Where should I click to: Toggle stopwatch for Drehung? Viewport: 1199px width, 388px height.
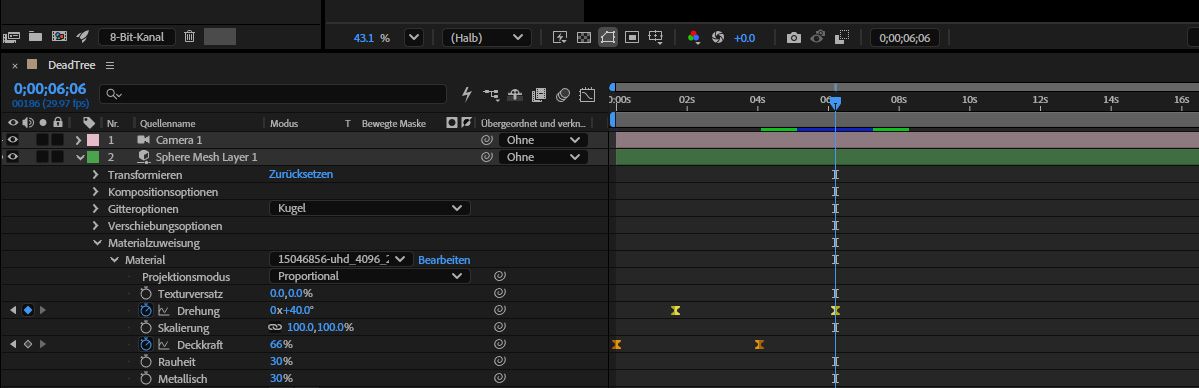[x=146, y=311]
